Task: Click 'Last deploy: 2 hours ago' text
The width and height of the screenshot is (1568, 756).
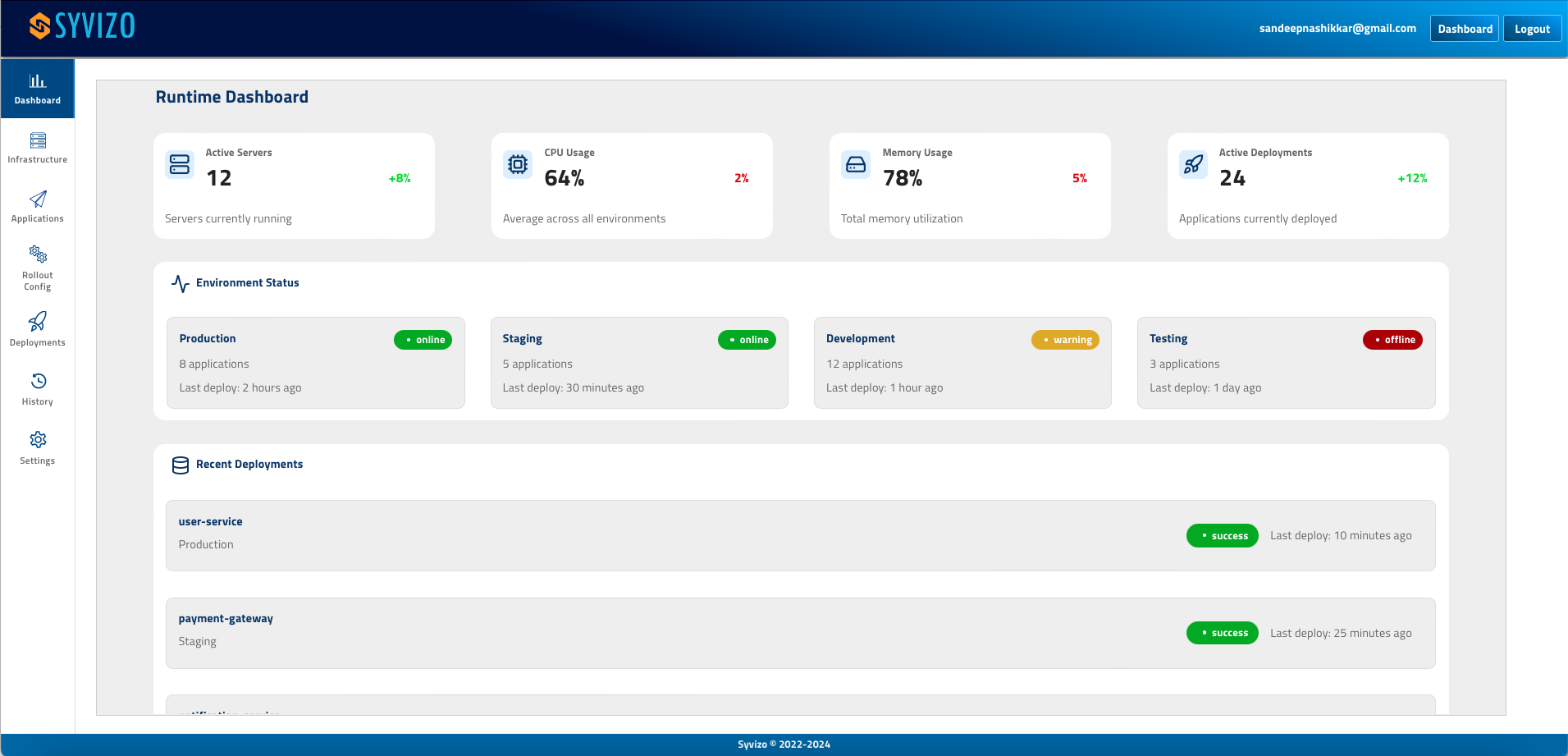Action: click(x=240, y=387)
